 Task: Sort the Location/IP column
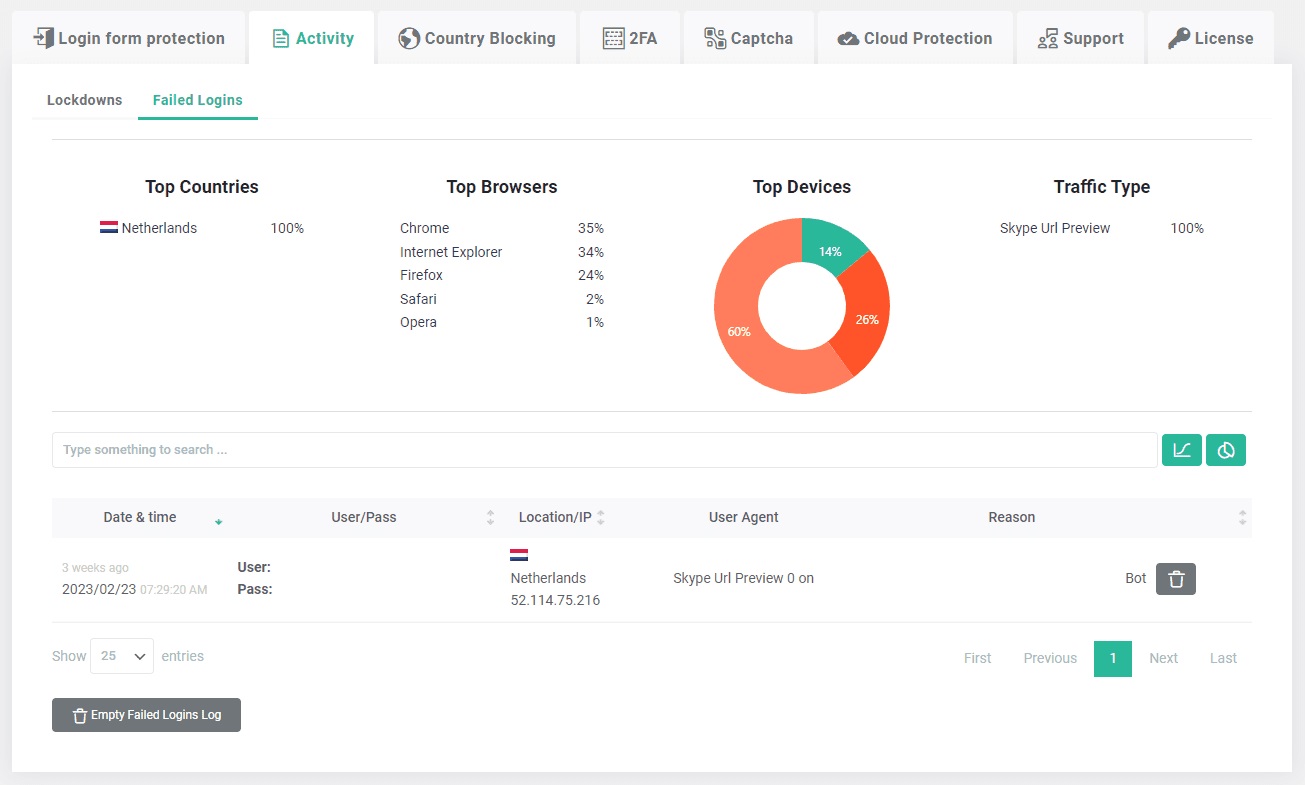tap(601, 517)
